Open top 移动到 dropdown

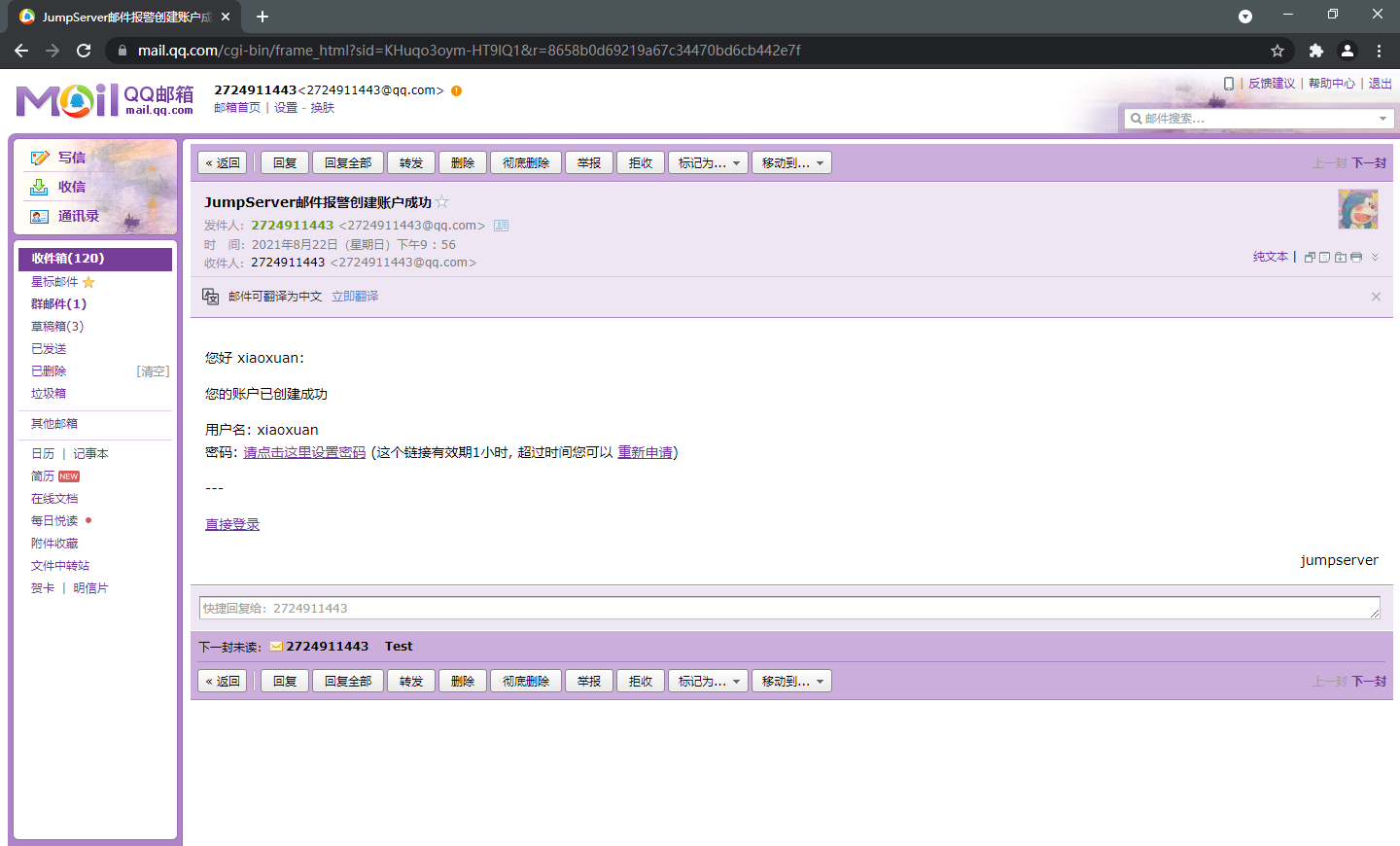791,163
